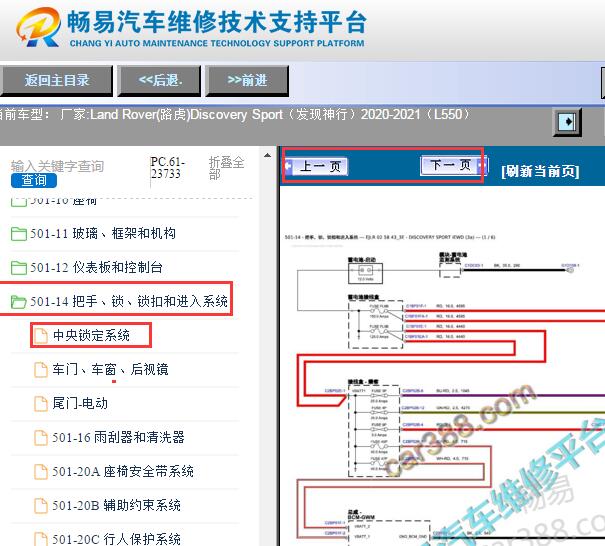Collapse folder 501-14 把手、锁、锁扣和进入系统
The height and width of the screenshot is (546, 605).
click(x=129, y=301)
